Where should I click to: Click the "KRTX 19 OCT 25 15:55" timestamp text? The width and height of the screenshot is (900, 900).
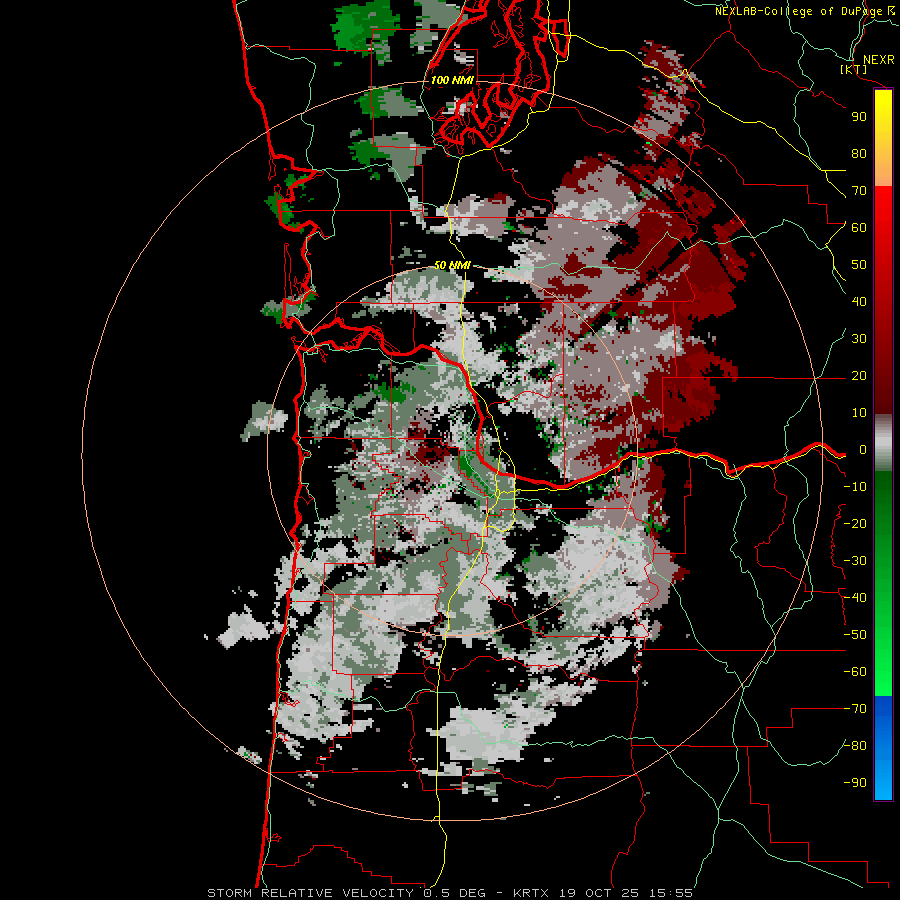(603, 893)
